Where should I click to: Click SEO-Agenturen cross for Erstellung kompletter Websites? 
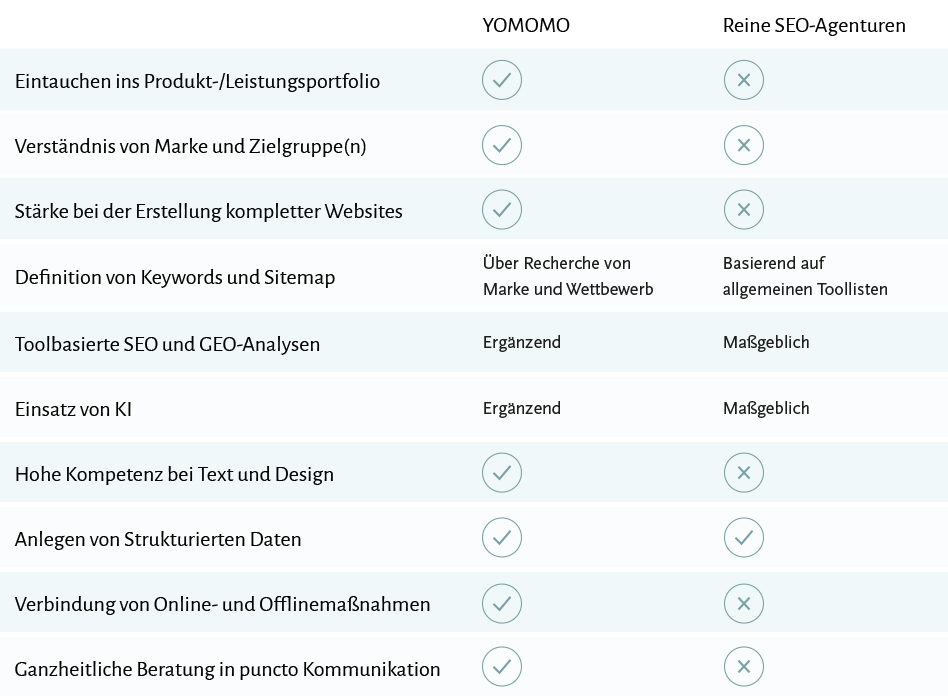744,210
